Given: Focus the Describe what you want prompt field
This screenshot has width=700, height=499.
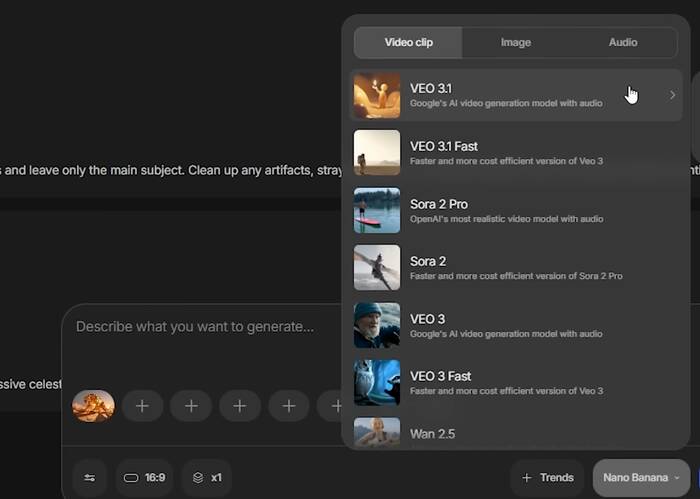Looking at the screenshot, I should click(195, 327).
